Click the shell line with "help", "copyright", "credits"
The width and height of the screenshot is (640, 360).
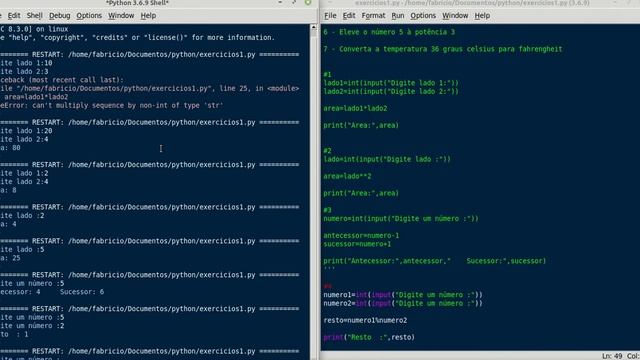[138, 38]
